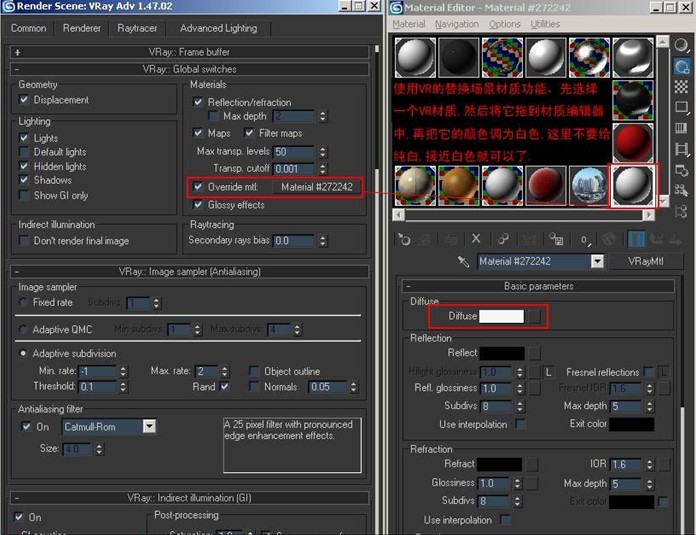Toggle the Glossy effects checkbox
696x535 pixels.
click(198, 205)
